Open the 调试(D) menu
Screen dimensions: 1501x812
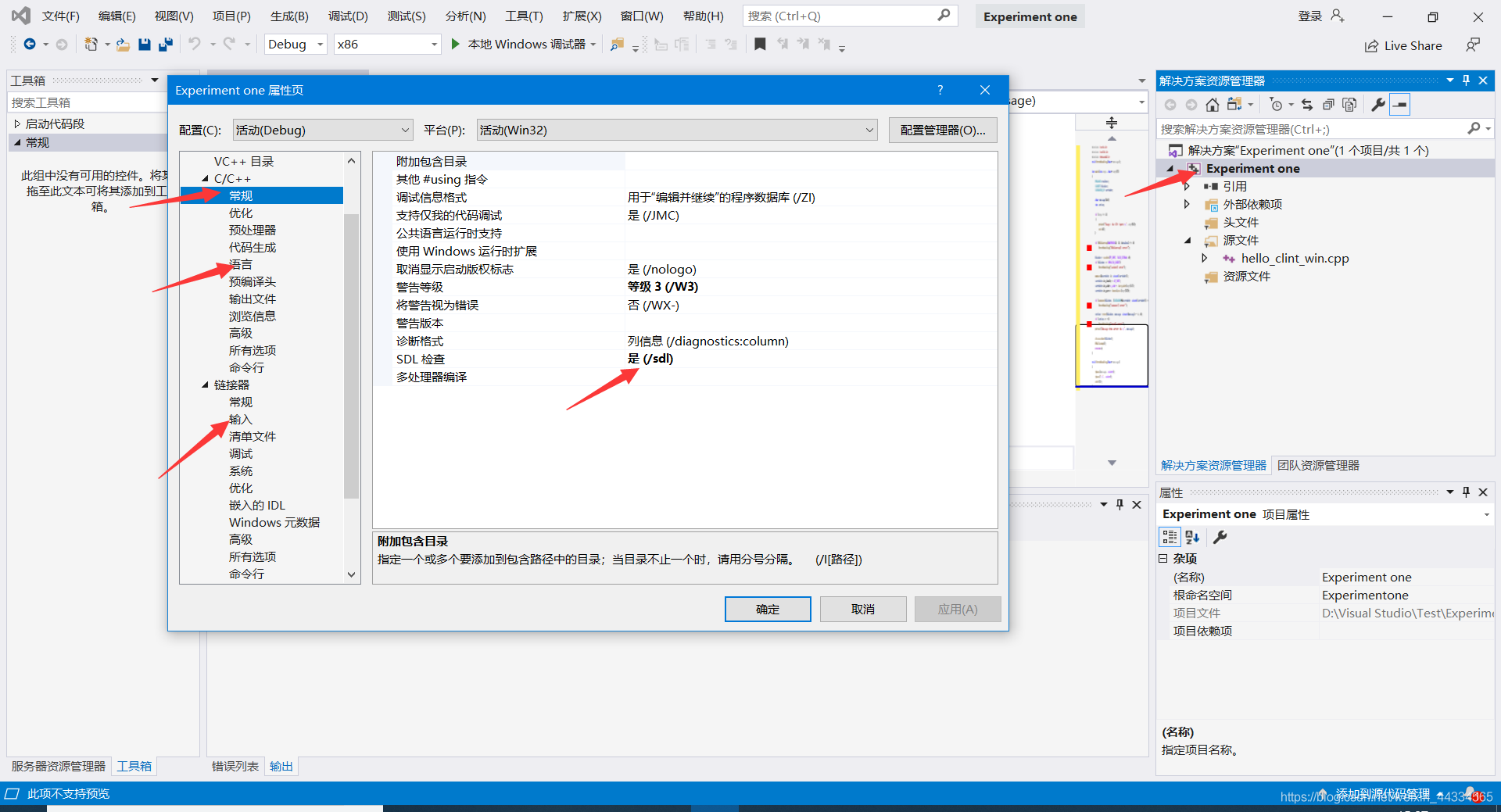click(348, 16)
